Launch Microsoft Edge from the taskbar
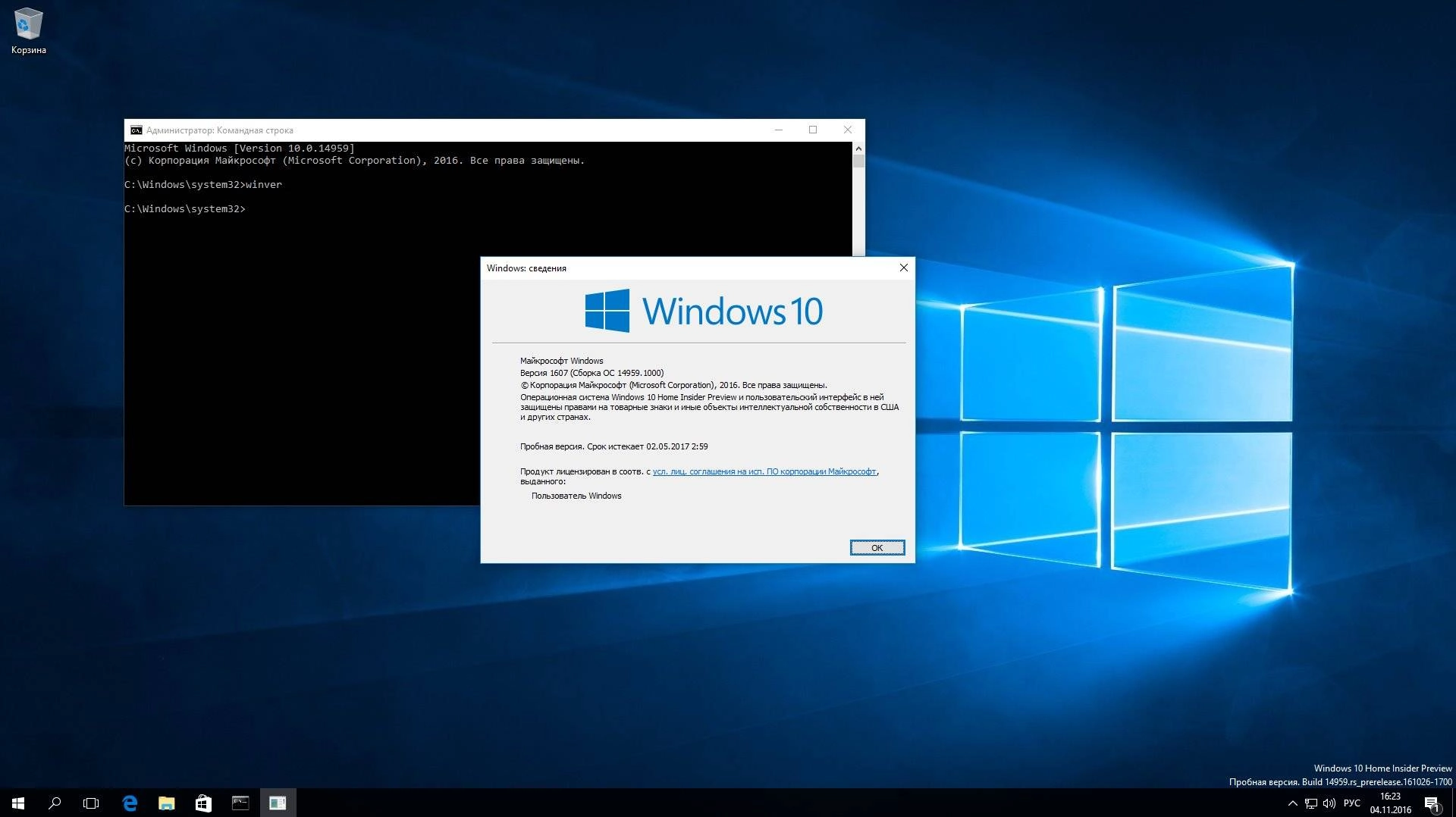The width and height of the screenshot is (1456, 817). coord(130,803)
